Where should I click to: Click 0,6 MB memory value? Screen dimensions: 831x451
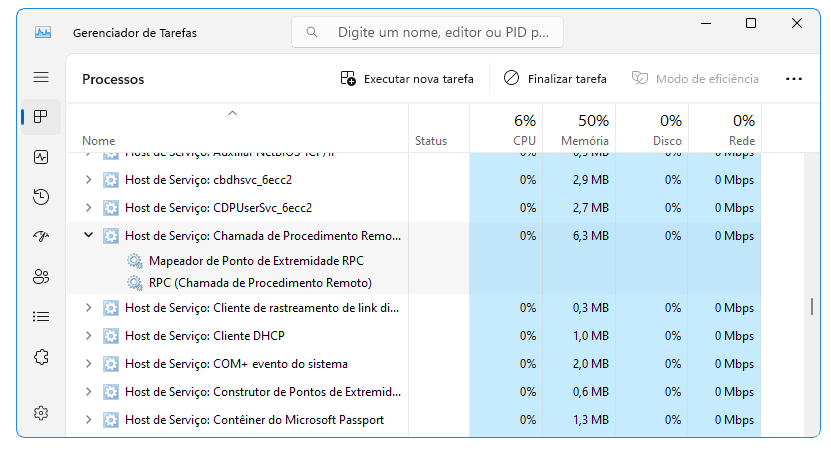point(590,392)
